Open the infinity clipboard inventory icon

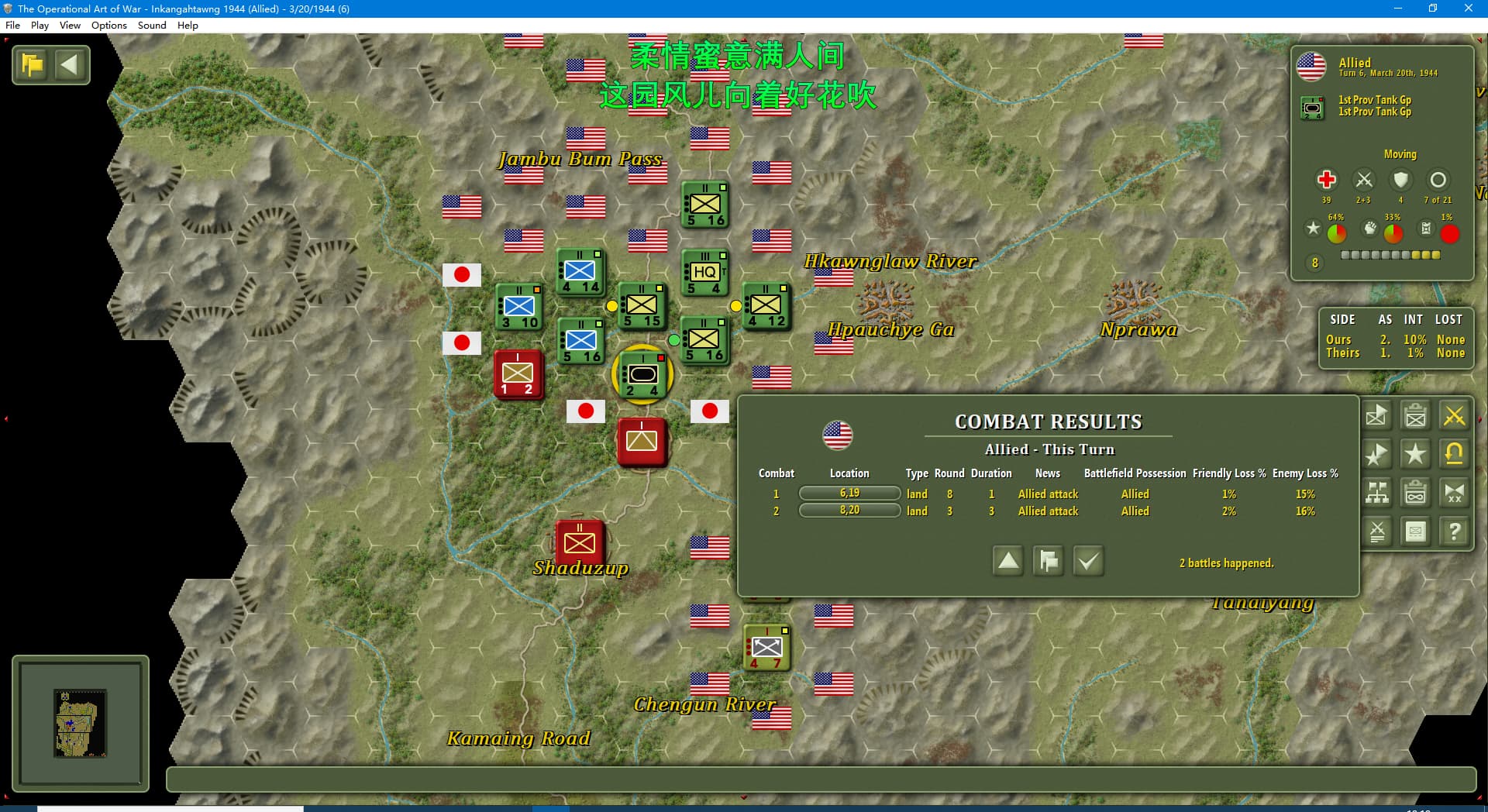1416,493
